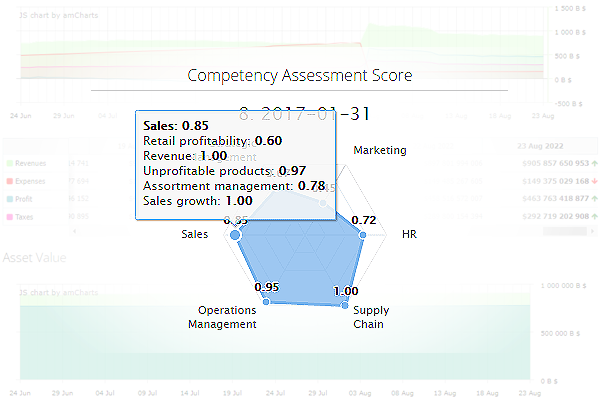Screen dimensions: 600x400
Task: Toggle the Taxes legend marker
Action: [x=10, y=217]
